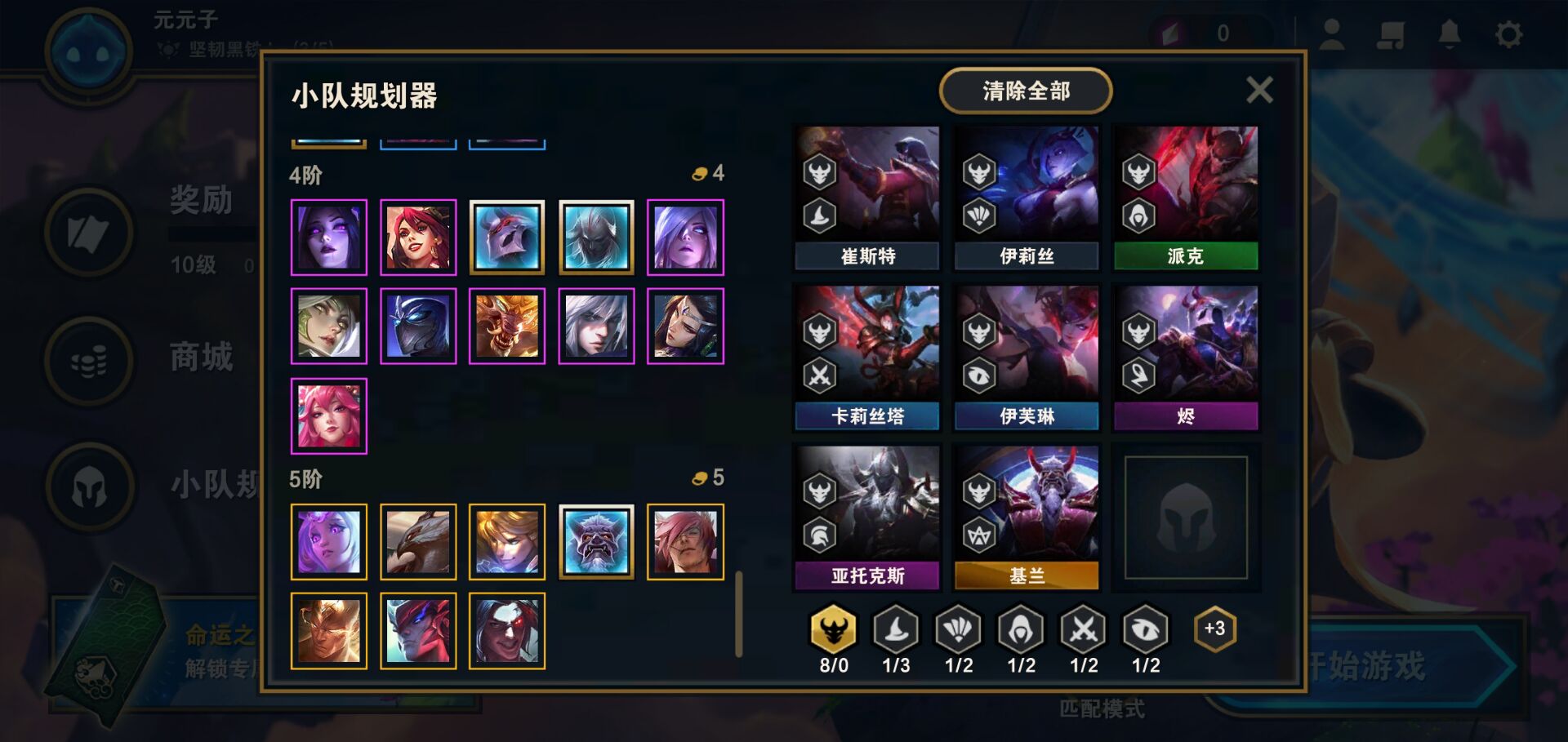Click the 清除全部 clear all button
1568x742 pixels.
pyautogui.click(x=1026, y=91)
